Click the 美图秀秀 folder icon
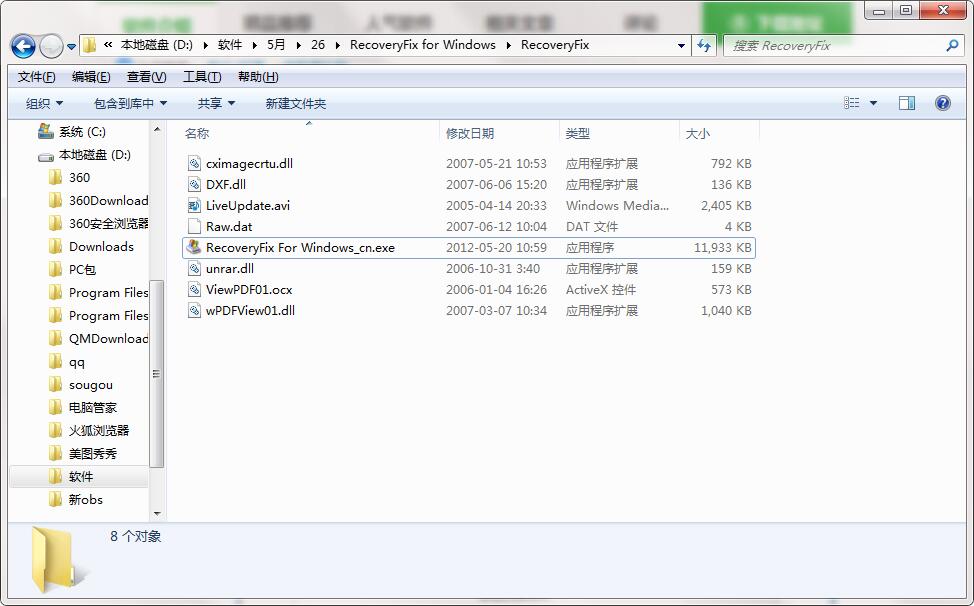The width and height of the screenshot is (974, 606). pyautogui.click(x=55, y=453)
